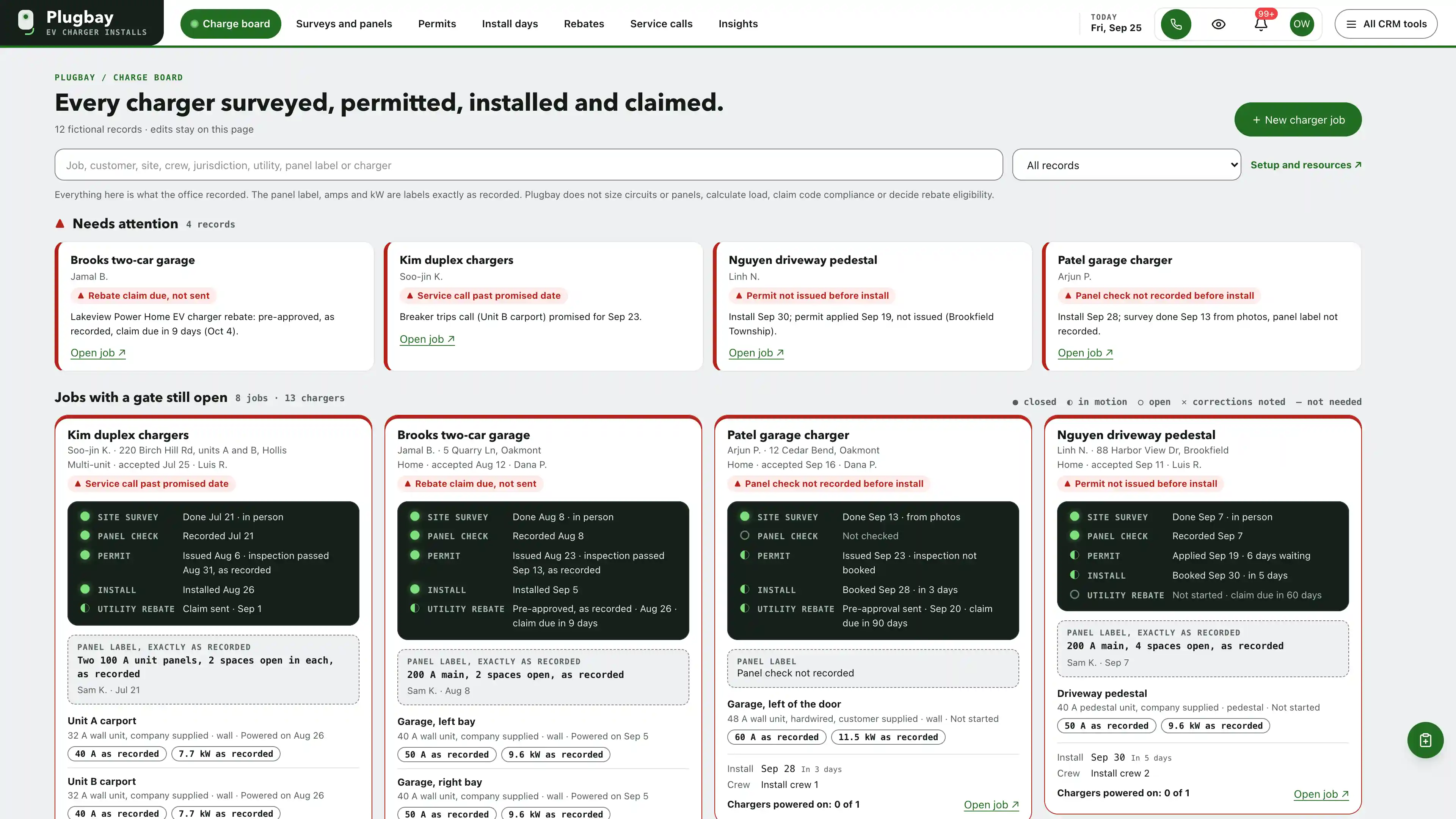Click Needs attention red warning triangle

(x=60, y=224)
